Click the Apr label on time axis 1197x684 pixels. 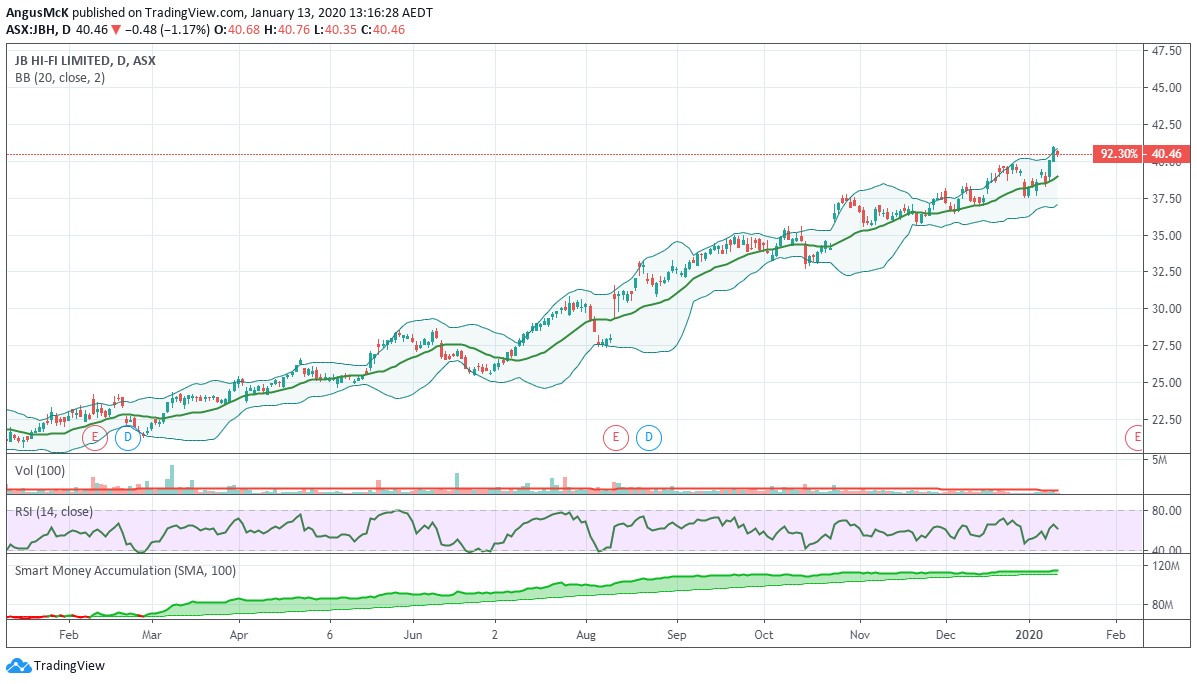click(239, 634)
